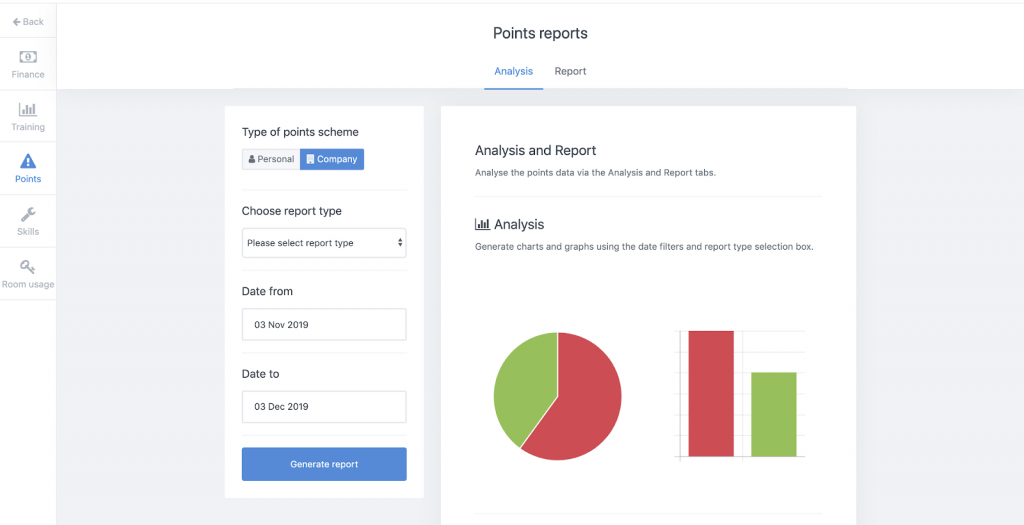Switch to the Report tab
The height and width of the screenshot is (525, 1024).
tap(570, 71)
